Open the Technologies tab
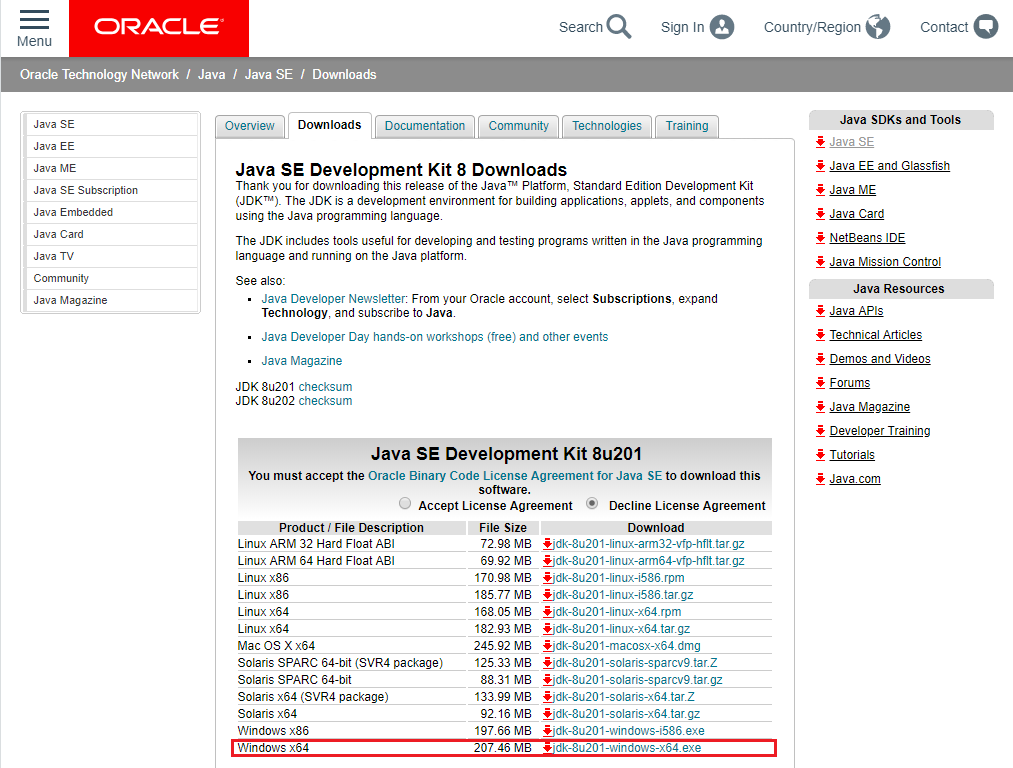Screen dimensions: 1013x768 click(x=607, y=126)
